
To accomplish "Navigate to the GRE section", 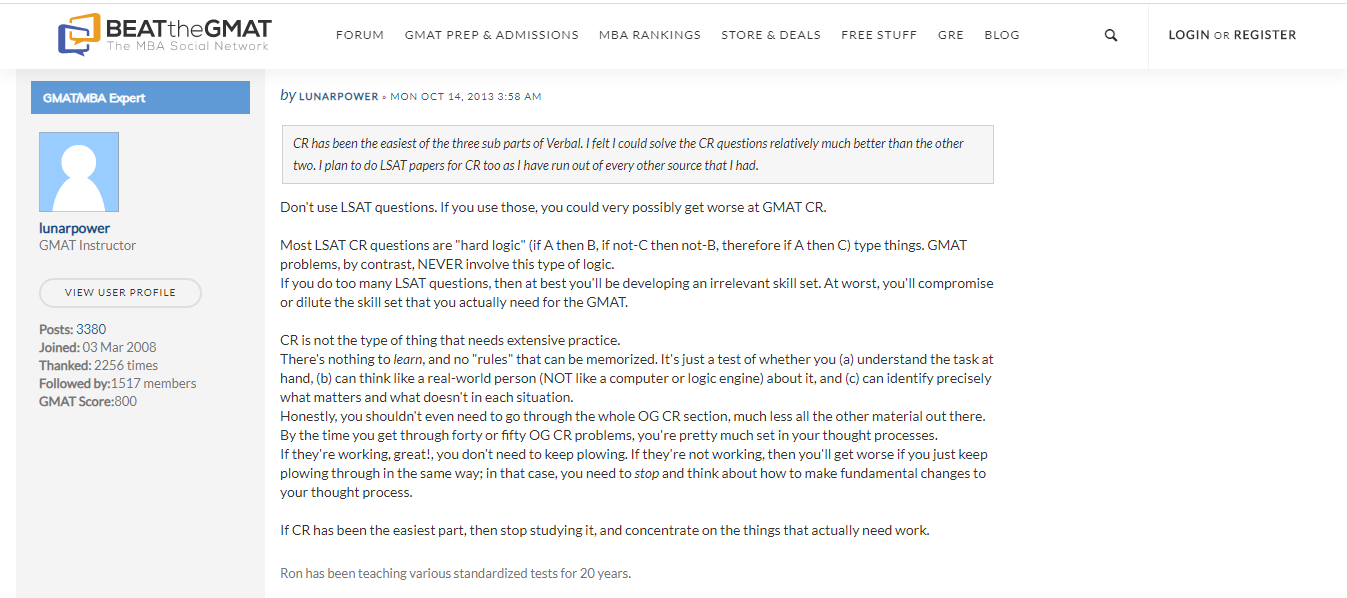I will point(951,35).
